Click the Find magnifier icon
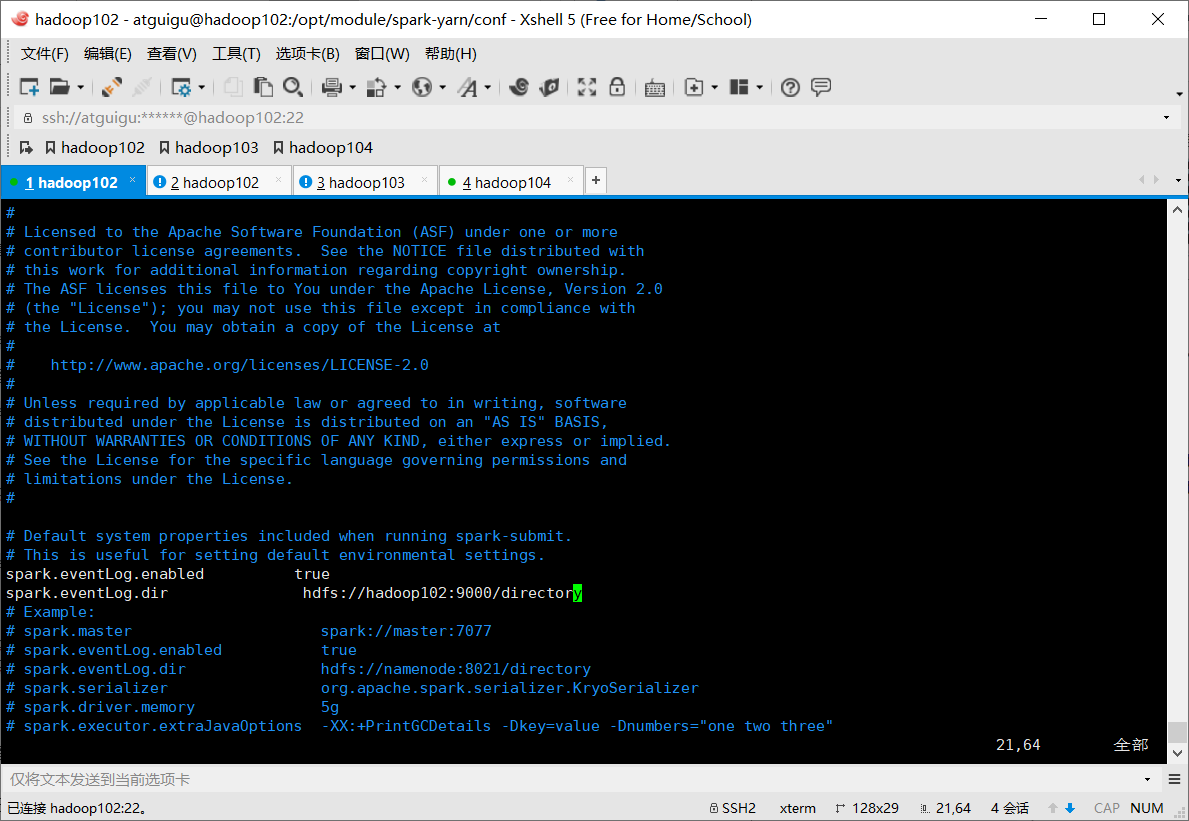This screenshot has height=821, width=1189. point(293,87)
